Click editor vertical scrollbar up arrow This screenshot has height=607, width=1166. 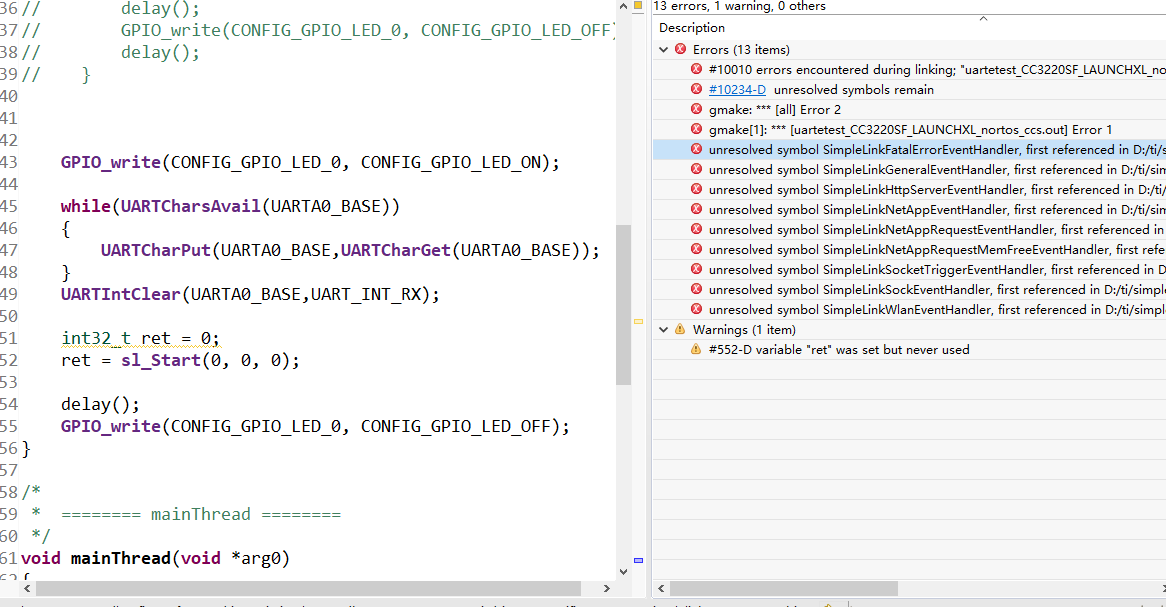[x=623, y=6]
